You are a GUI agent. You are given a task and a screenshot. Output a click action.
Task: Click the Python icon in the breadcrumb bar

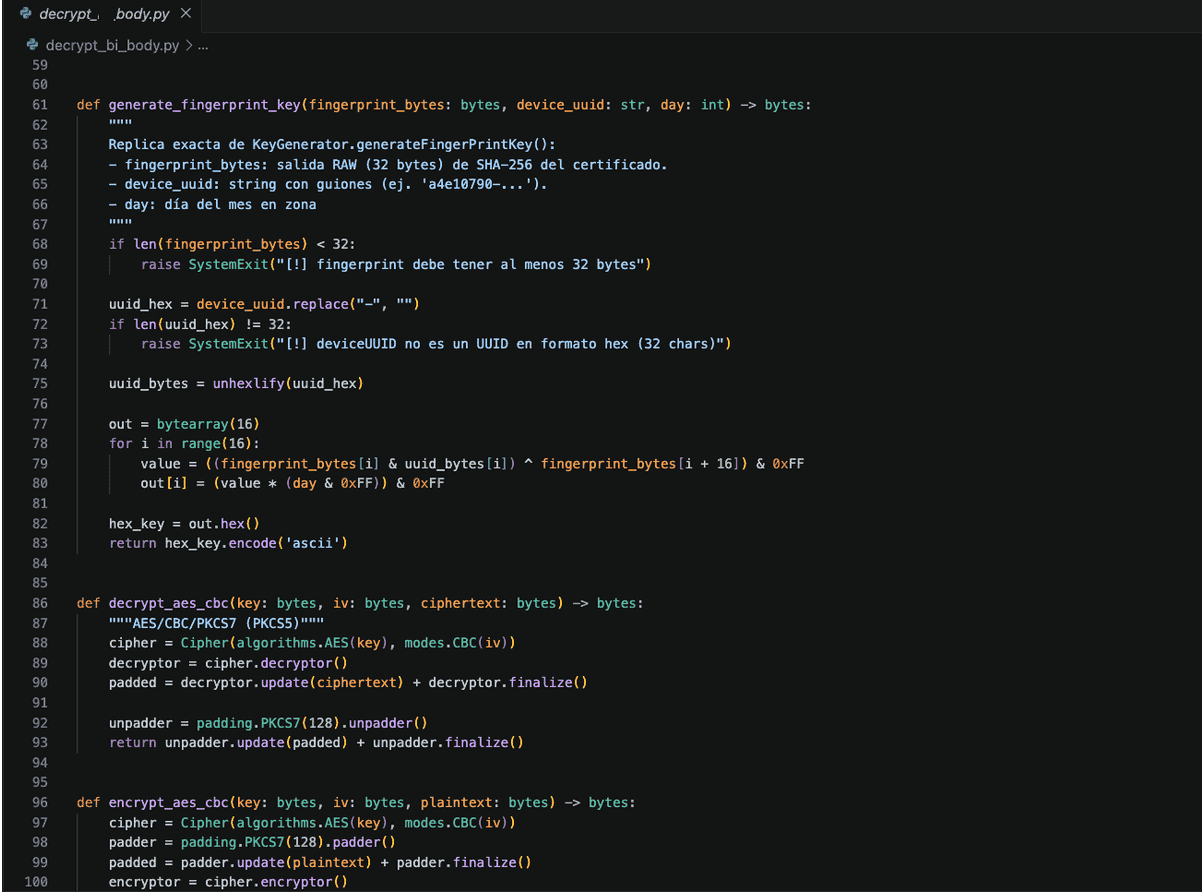(33, 45)
